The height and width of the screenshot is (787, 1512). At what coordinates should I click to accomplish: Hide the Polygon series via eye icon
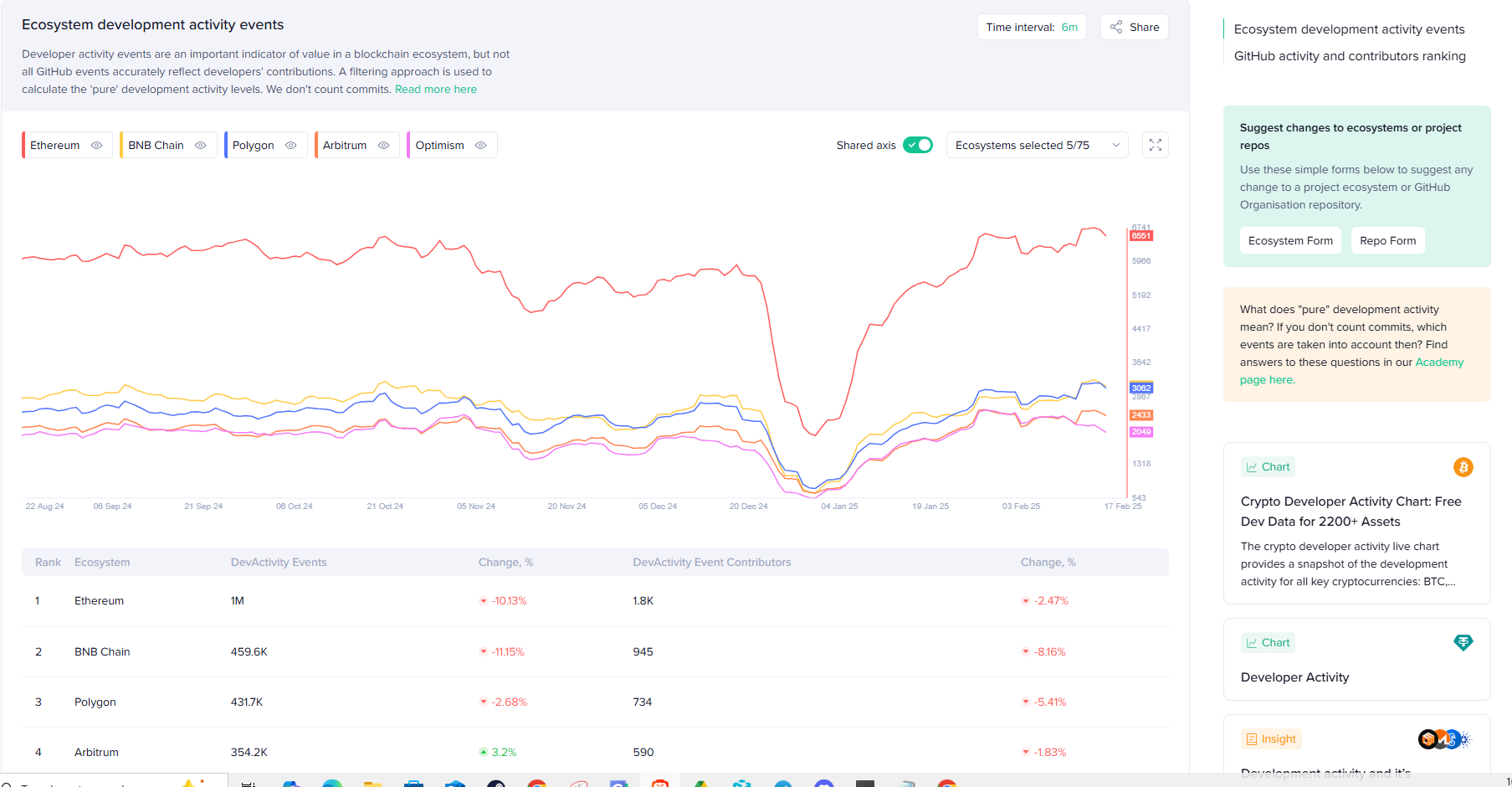[291, 145]
